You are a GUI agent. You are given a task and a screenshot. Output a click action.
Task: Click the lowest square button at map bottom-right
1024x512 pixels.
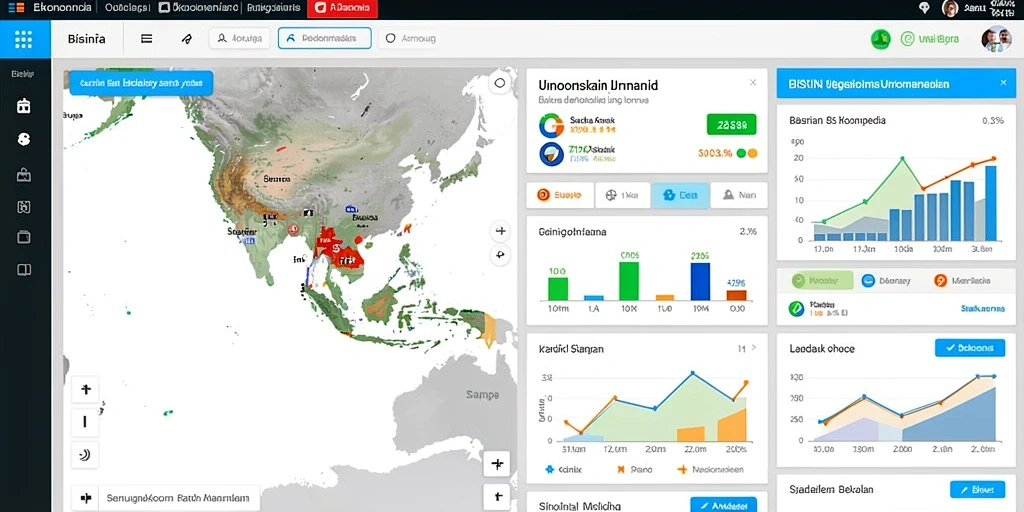[496, 497]
